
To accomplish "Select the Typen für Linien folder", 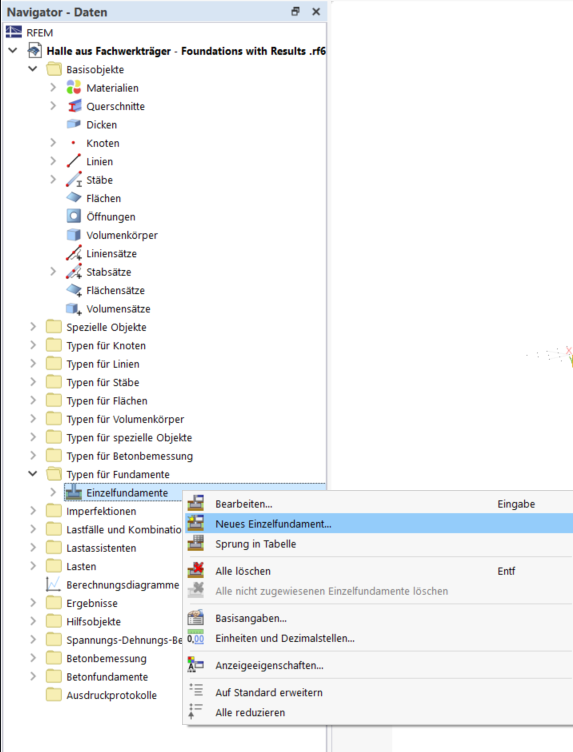I will coord(103,364).
